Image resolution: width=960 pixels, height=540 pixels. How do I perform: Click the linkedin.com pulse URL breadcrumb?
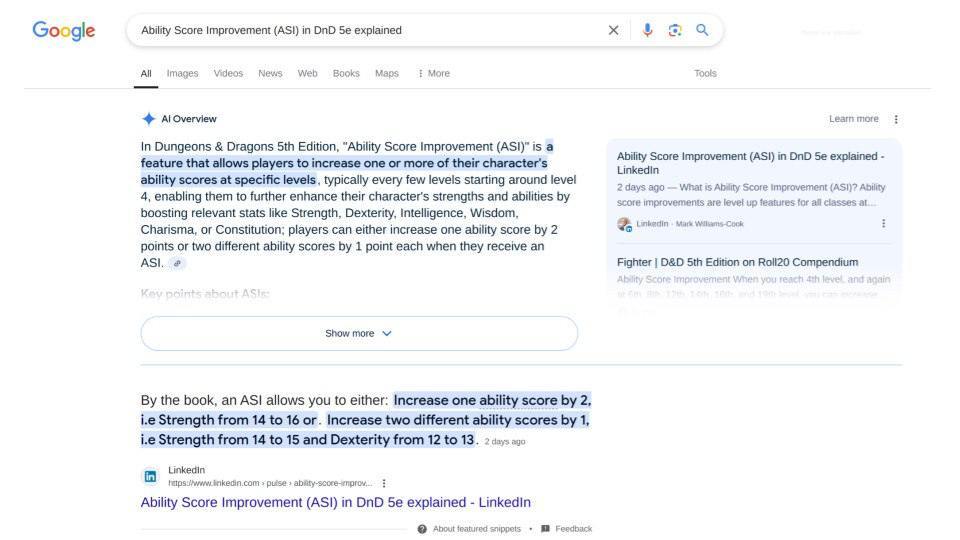tap(270, 483)
